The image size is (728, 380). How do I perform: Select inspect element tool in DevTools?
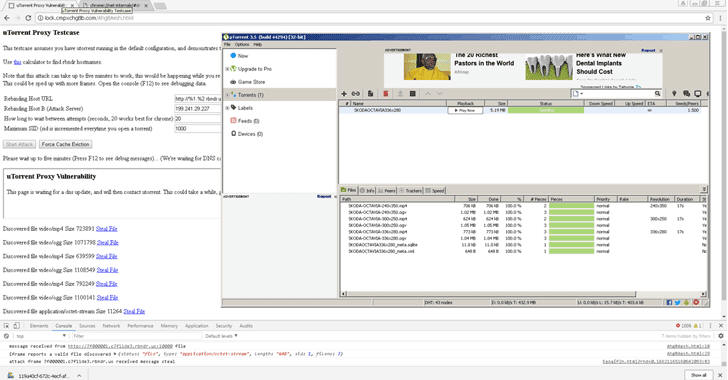pos(6,326)
